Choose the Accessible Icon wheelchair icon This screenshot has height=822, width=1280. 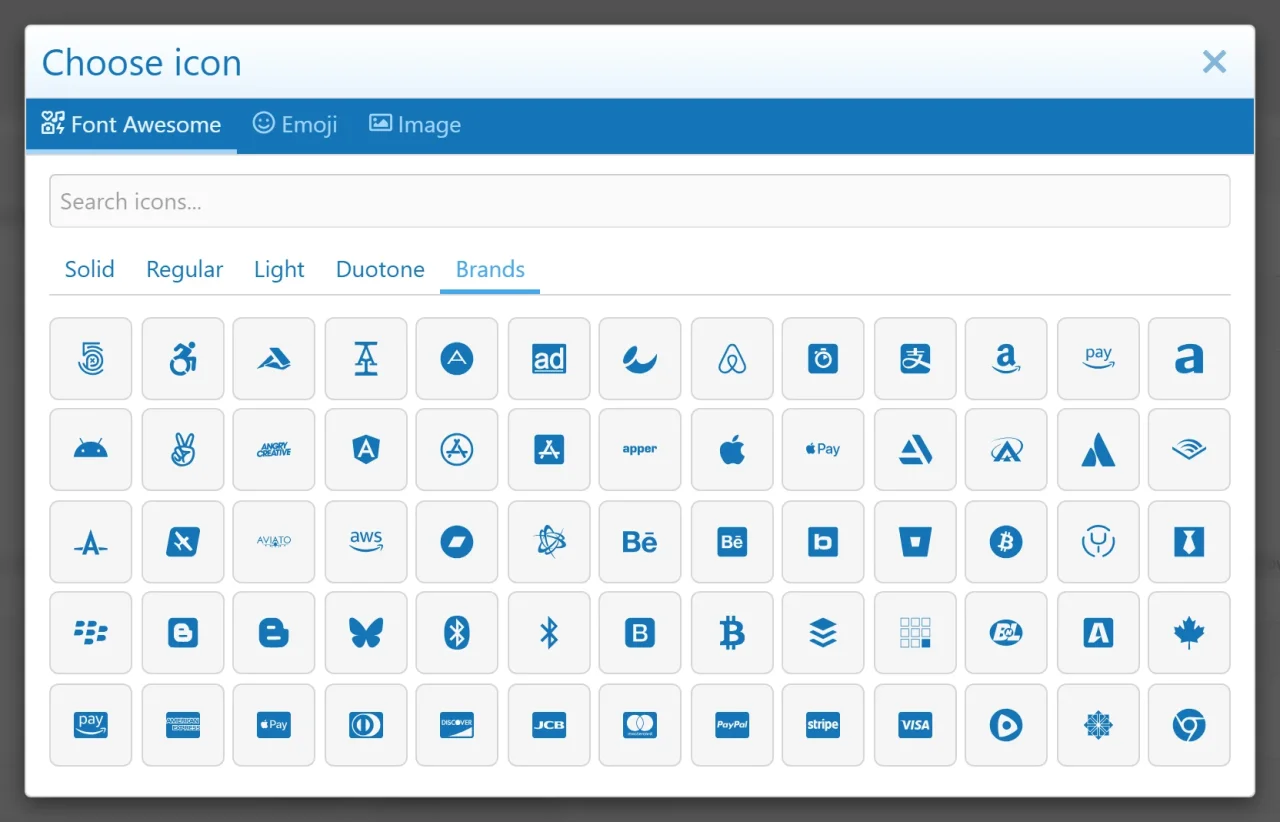[x=182, y=358]
